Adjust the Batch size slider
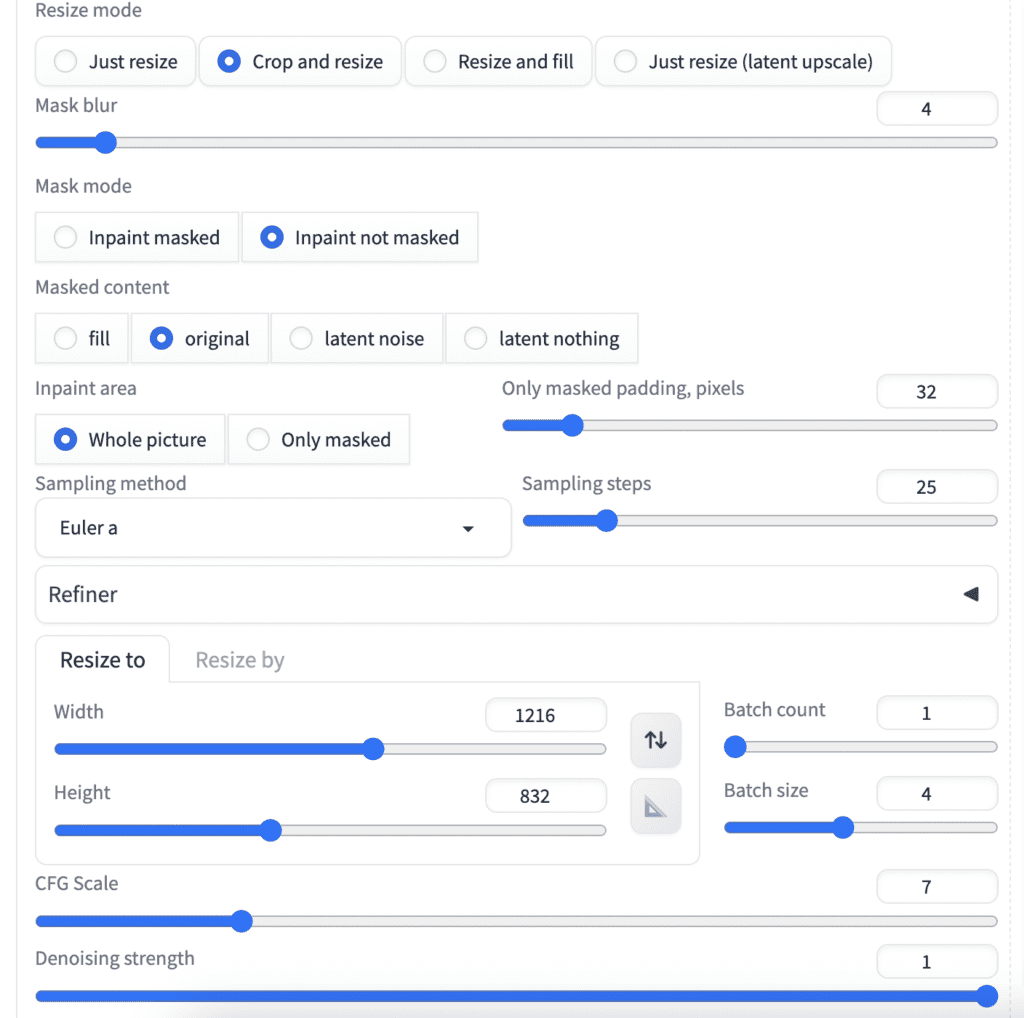Image resolution: width=1024 pixels, height=1018 pixels. coord(861,827)
